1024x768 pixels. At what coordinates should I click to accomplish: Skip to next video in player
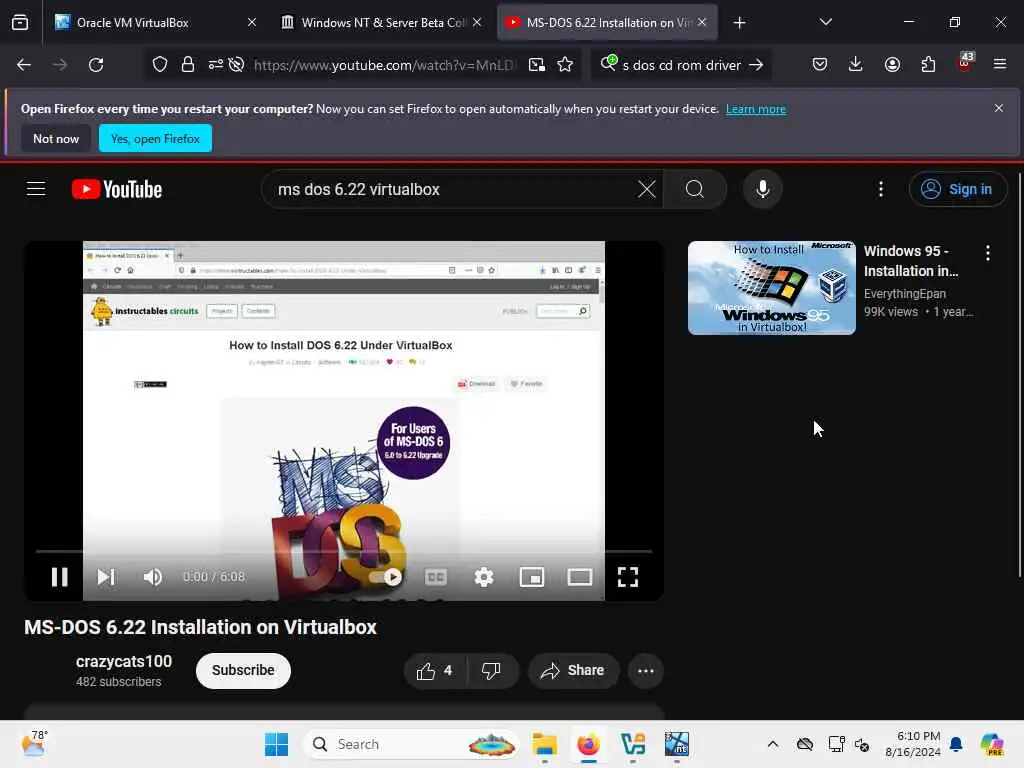tap(106, 577)
